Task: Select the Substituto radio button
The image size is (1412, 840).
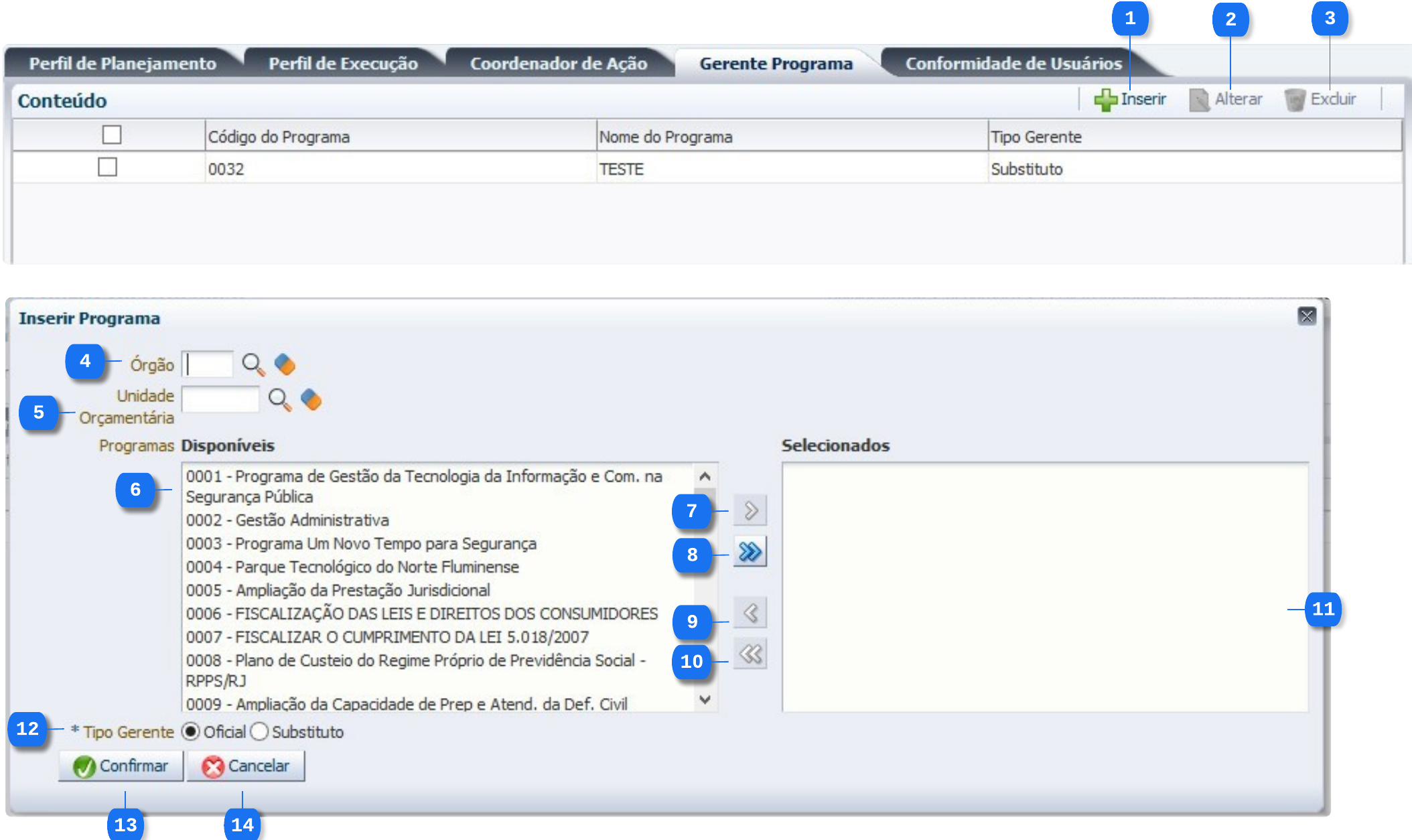Action: [260, 731]
